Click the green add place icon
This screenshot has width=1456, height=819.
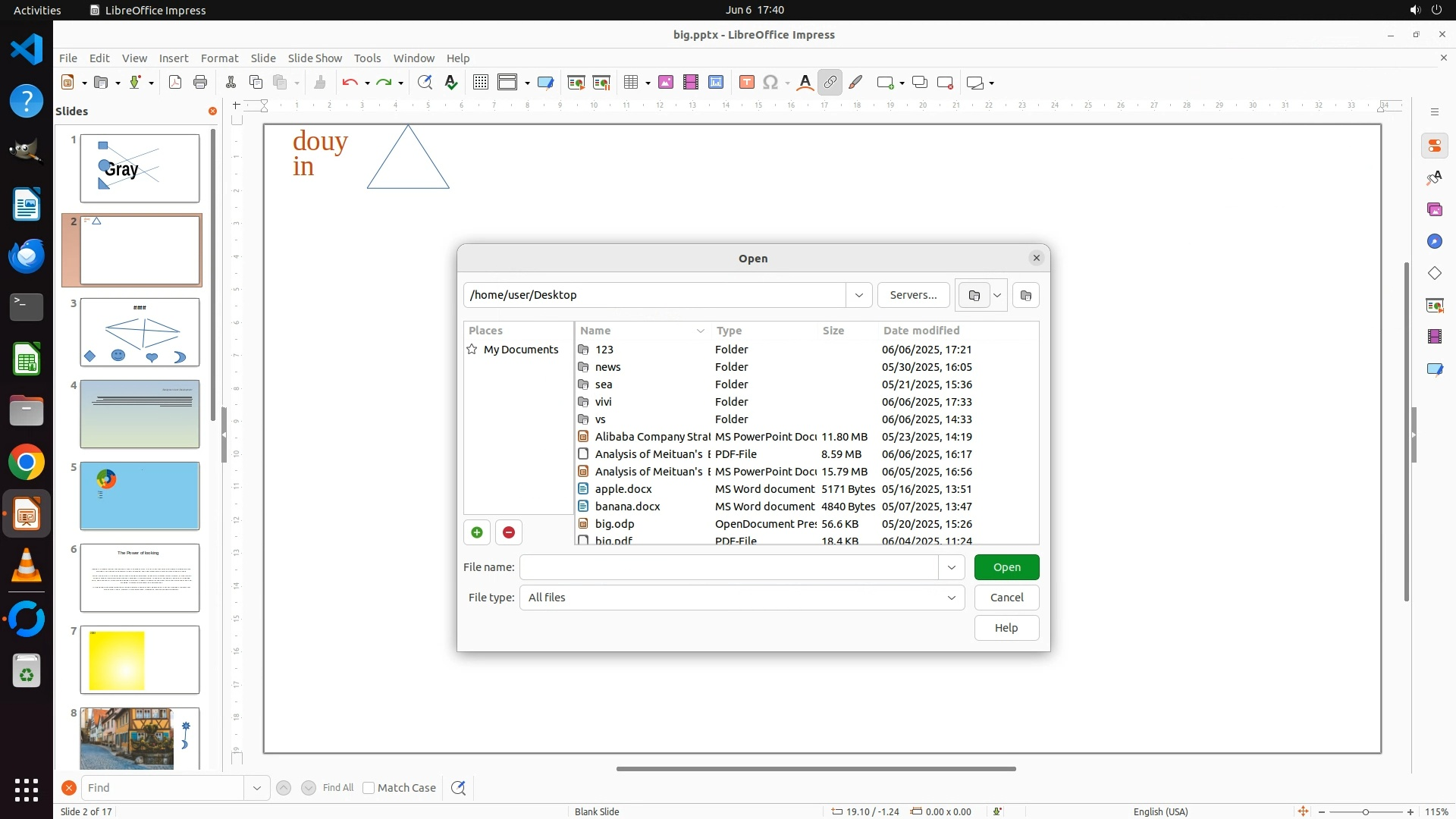[x=477, y=532]
